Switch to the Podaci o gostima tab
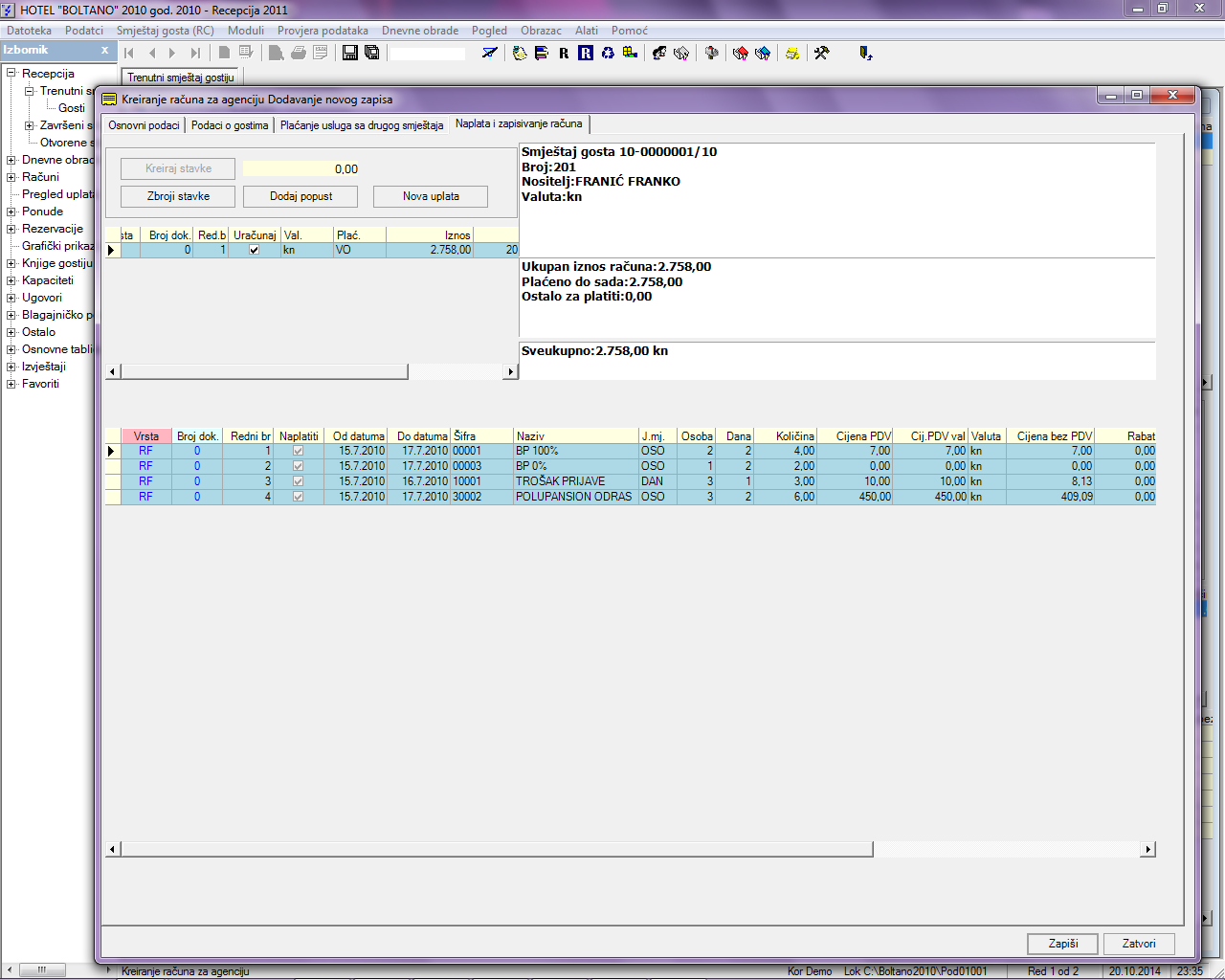This screenshot has height=980, width=1225. tap(230, 125)
